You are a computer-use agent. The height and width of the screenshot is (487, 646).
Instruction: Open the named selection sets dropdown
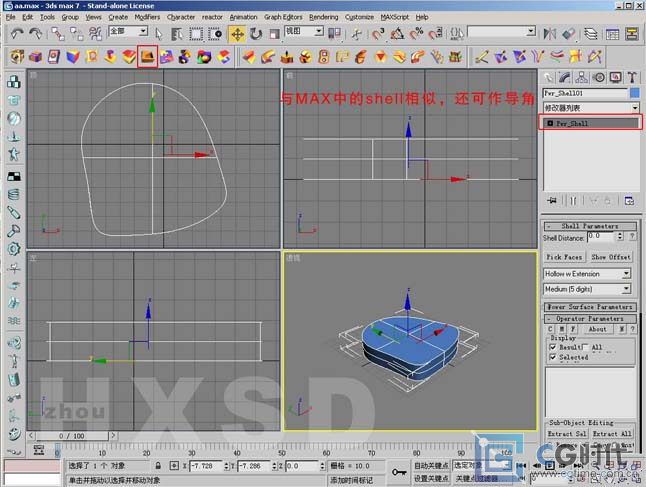click(502, 31)
